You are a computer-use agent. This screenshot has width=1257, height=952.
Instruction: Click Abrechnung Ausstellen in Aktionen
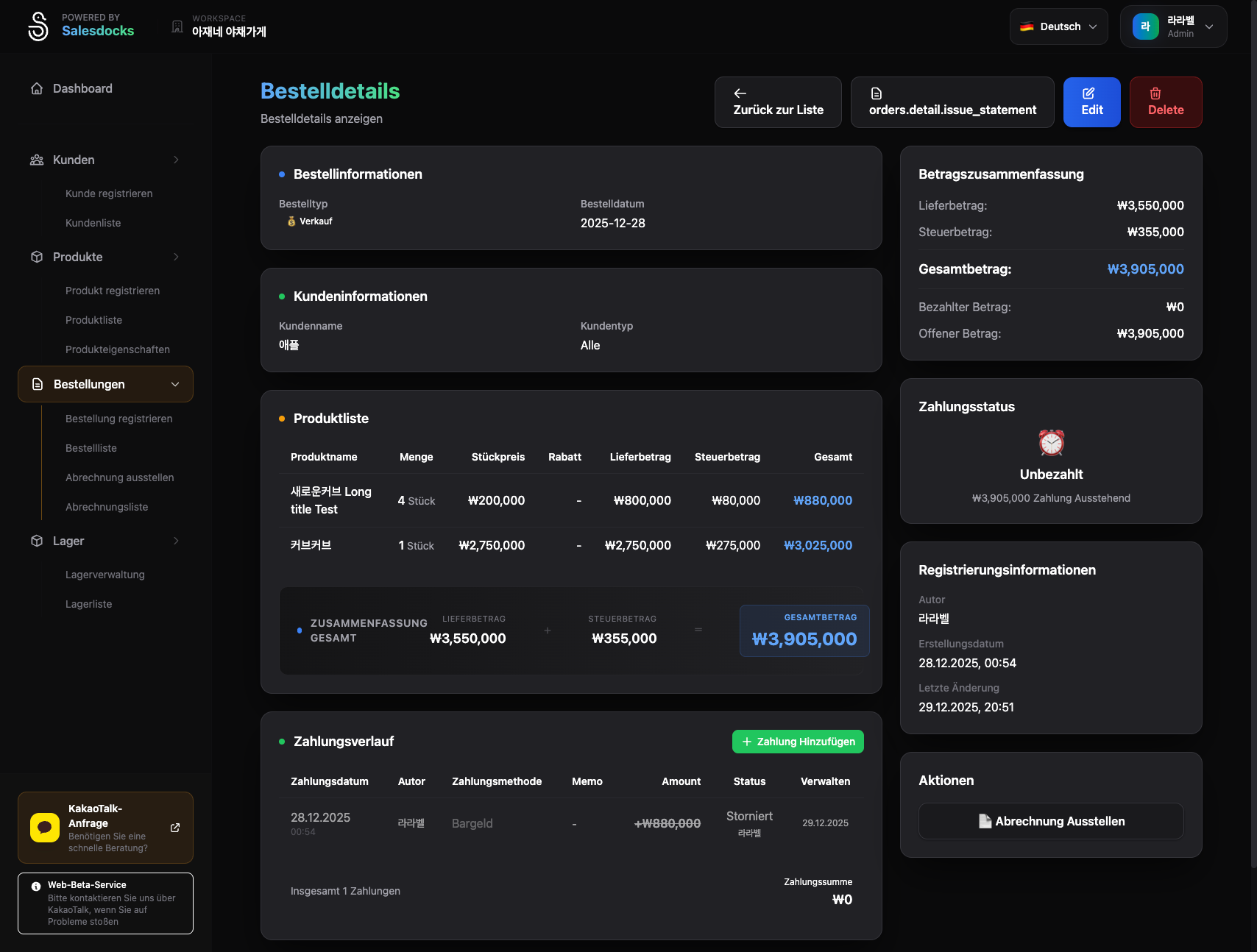[1050, 821]
